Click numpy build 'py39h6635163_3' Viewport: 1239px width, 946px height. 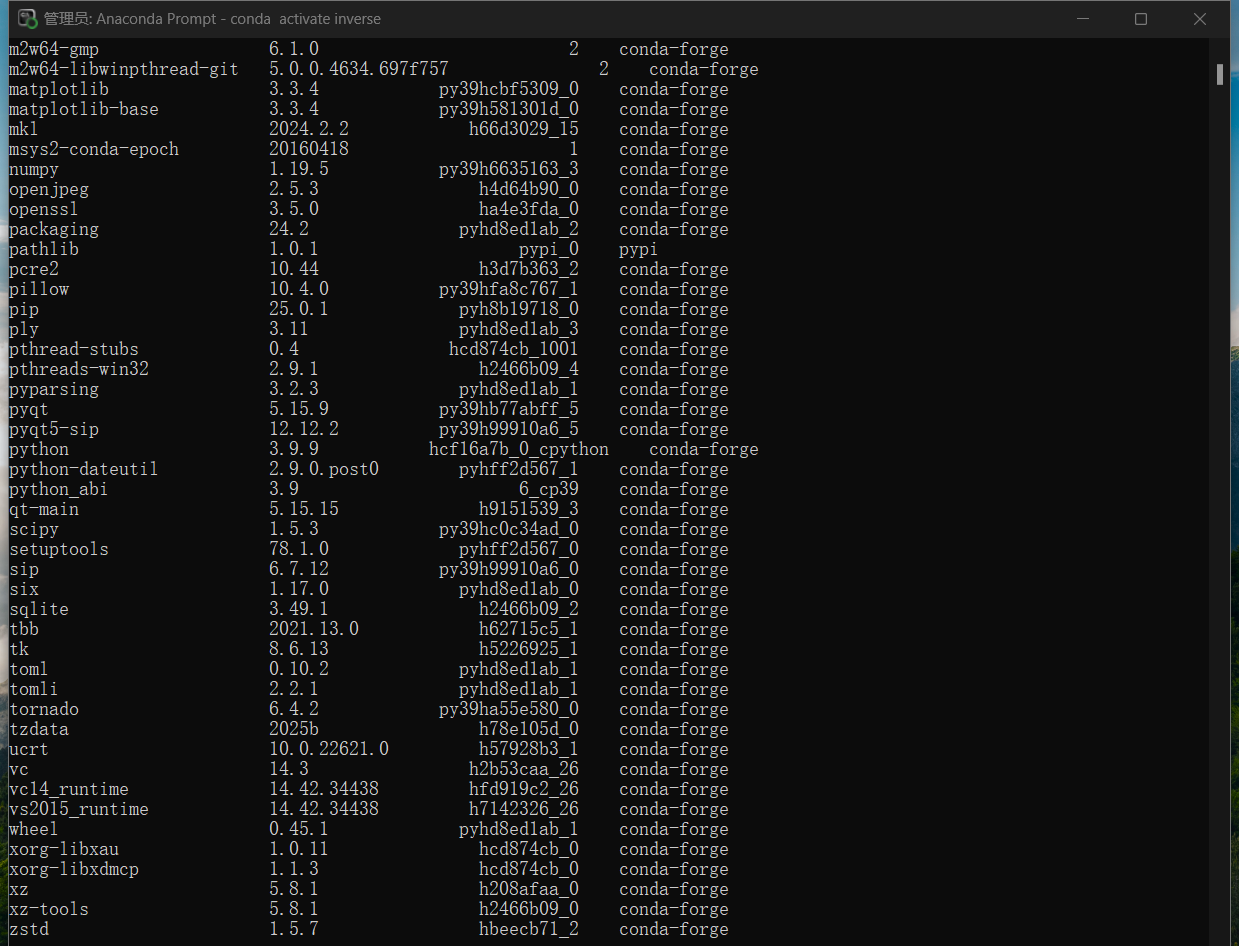click(509, 169)
